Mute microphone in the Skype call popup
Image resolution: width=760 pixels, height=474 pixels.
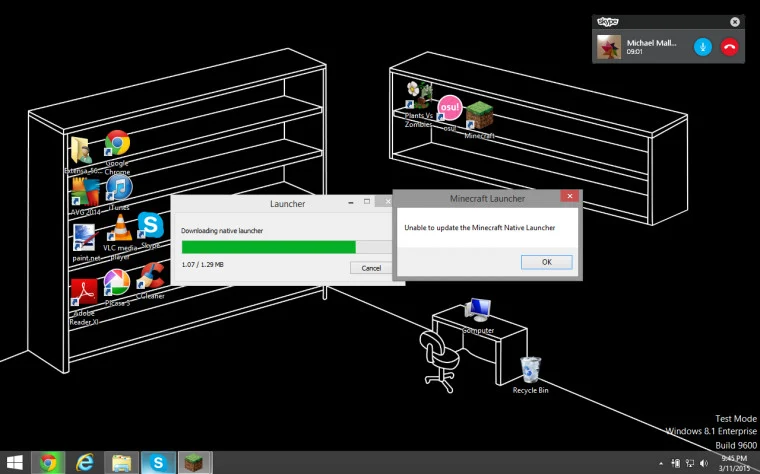tap(703, 47)
